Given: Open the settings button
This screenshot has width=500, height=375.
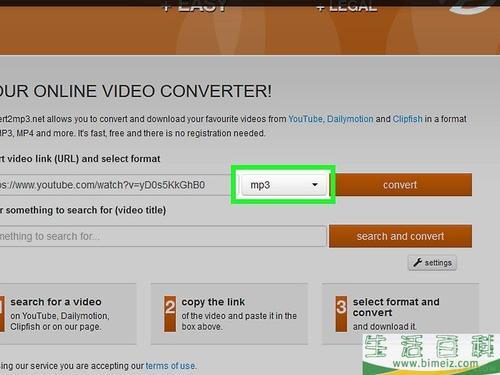Looking at the screenshot, I should (432, 263).
